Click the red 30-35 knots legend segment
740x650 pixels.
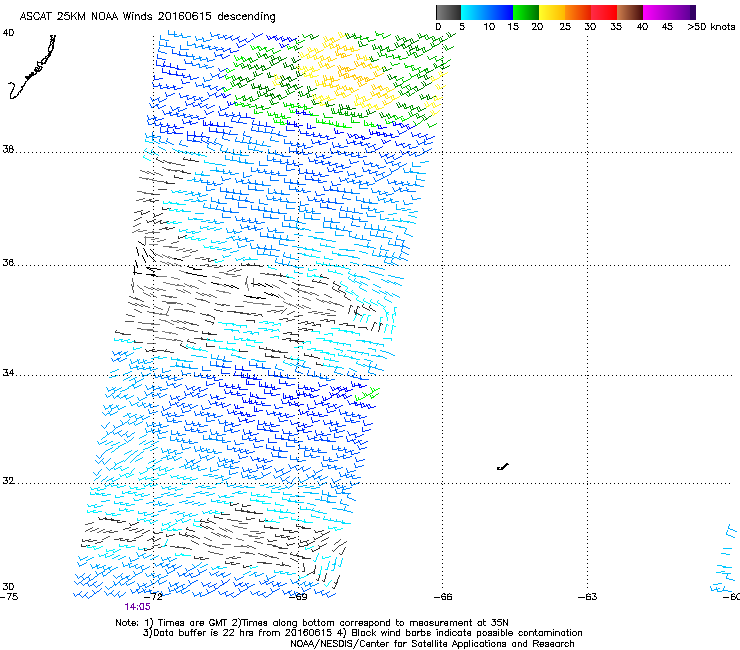[x=604, y=12]
